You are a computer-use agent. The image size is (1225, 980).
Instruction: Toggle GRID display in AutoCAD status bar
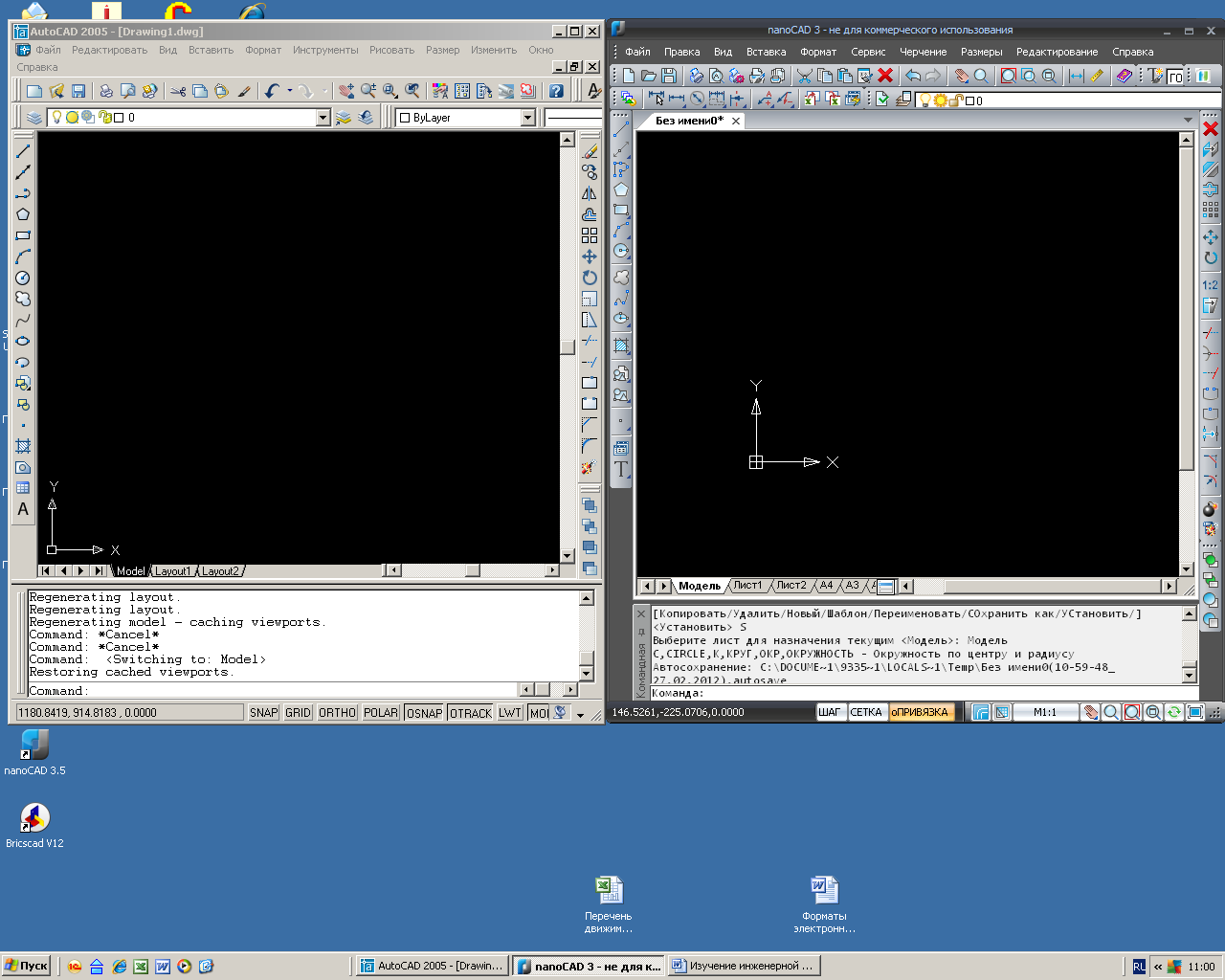(298, 713)
